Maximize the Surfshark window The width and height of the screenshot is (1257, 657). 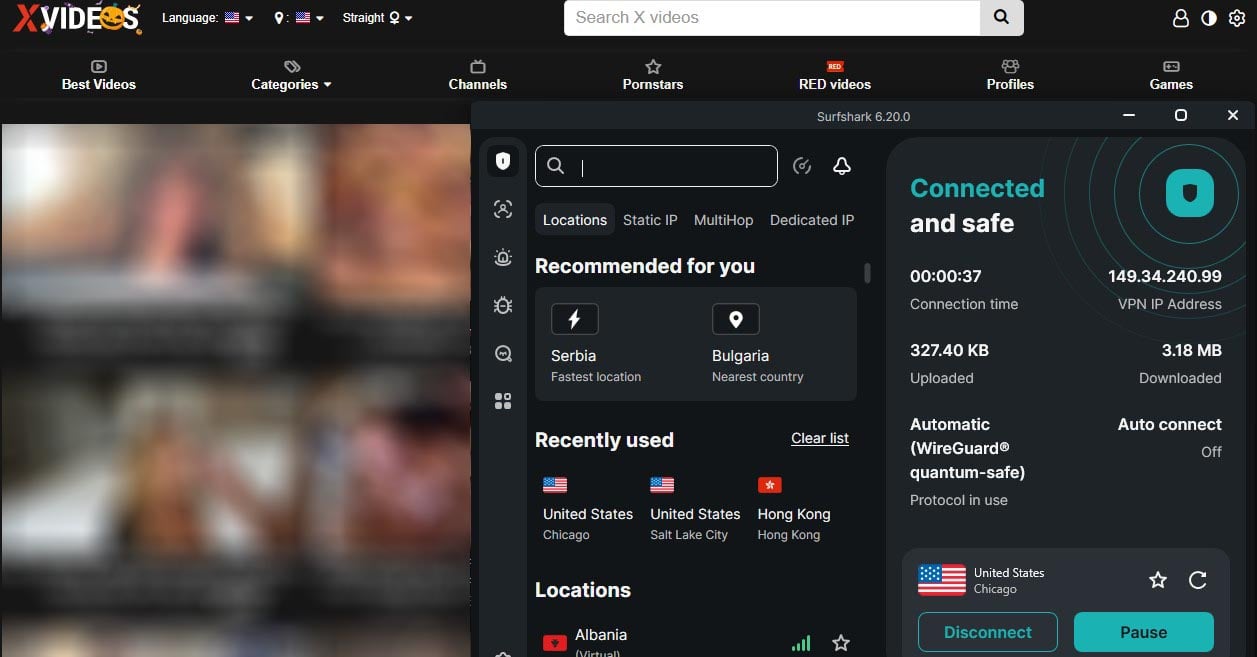[1180, 115]
